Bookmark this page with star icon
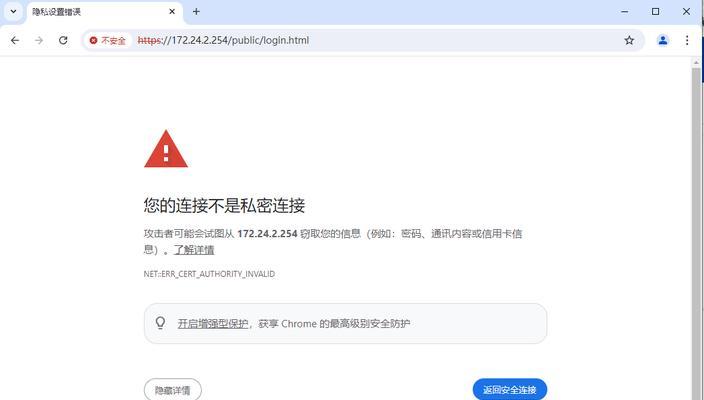Viewport: 704px width, 400px height. coord(629,40)
